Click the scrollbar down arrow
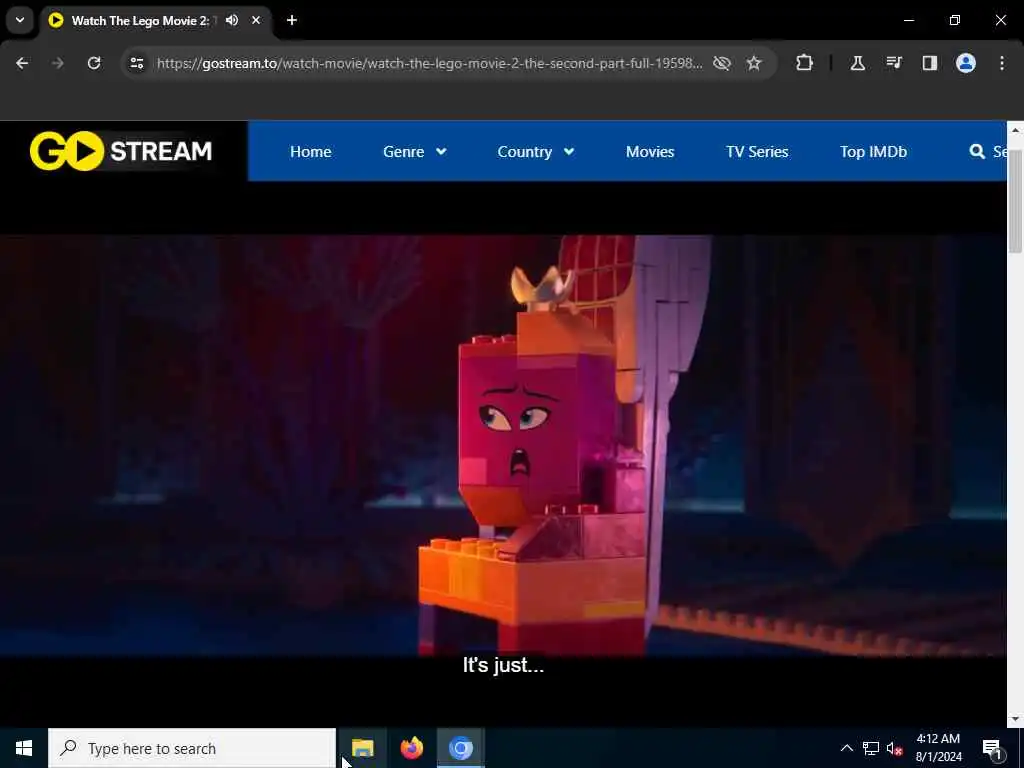1024x768 pixels. (x=1015, y=720)
